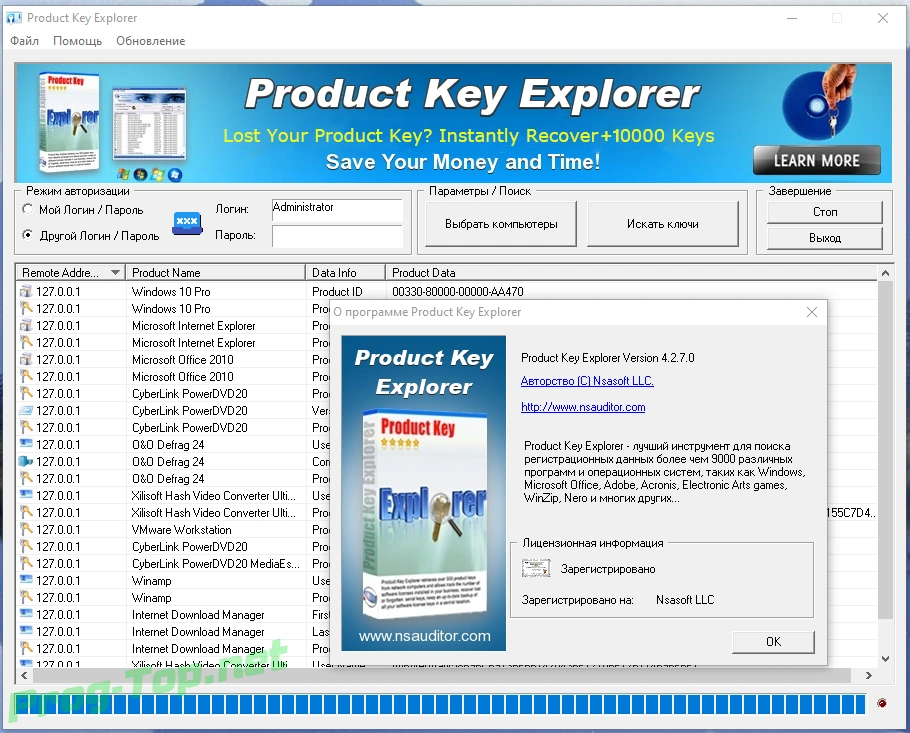Open the Файл menu
The width and height of the screenshot is (910, 733).
coord(24,41)
